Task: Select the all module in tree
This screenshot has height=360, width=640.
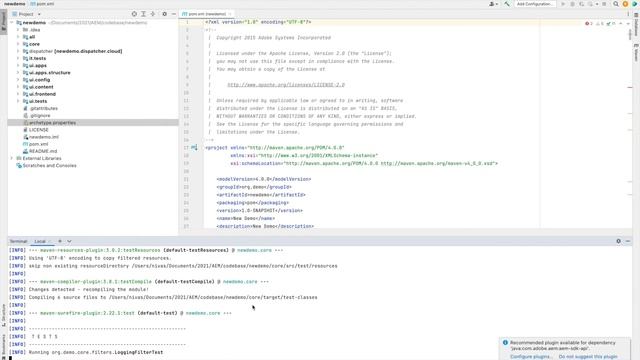Action: [x=32, y=37]
